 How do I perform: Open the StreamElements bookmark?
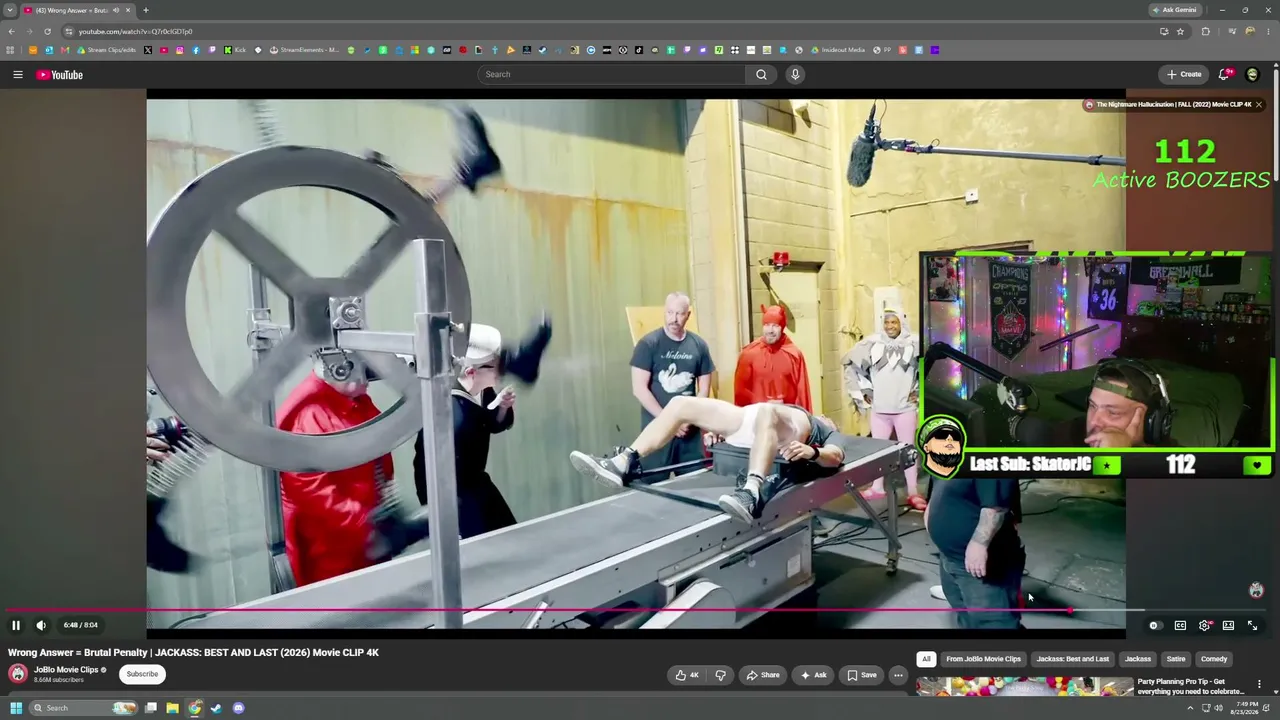(305, 50)
